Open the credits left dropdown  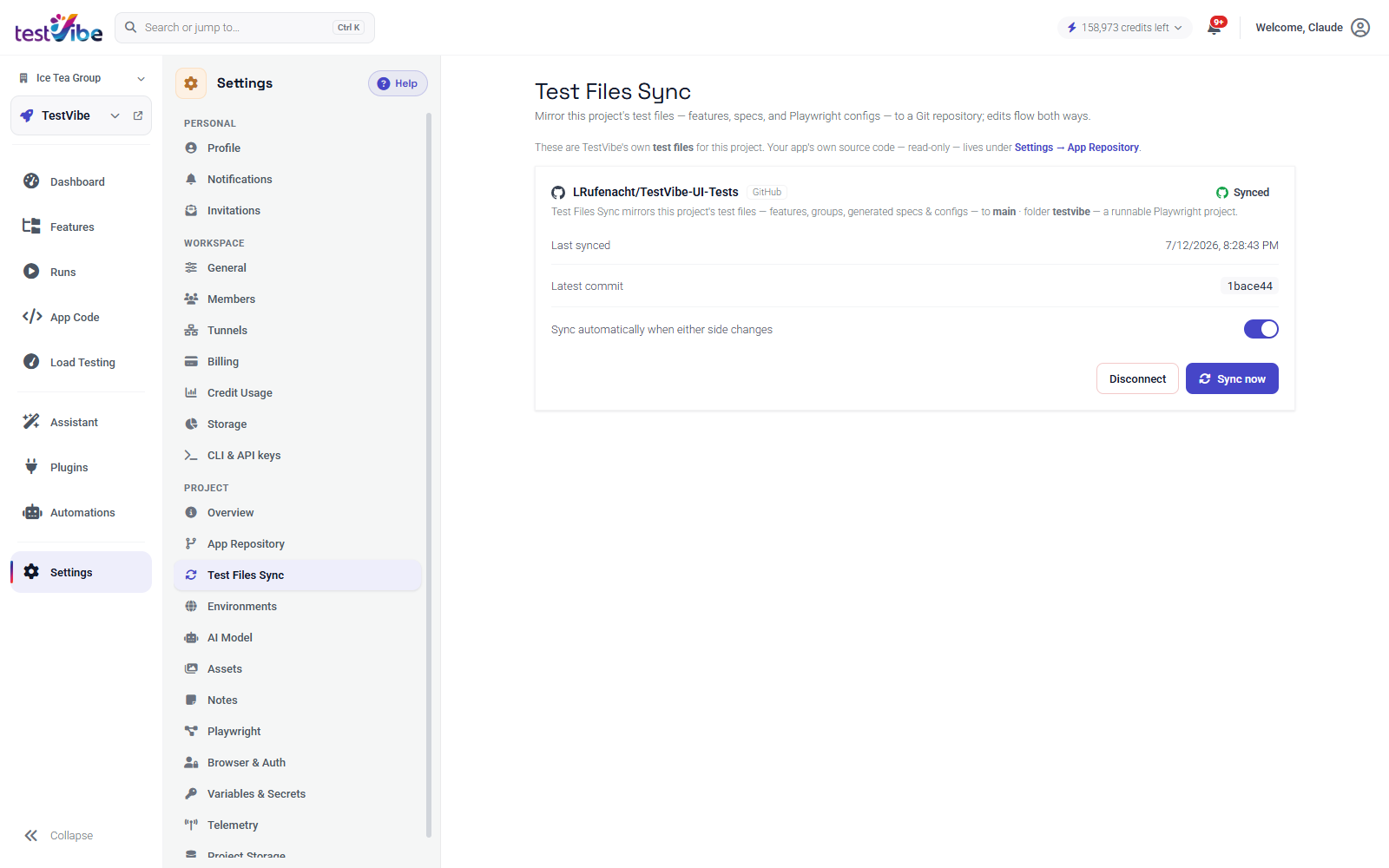tap(1124, 28)
